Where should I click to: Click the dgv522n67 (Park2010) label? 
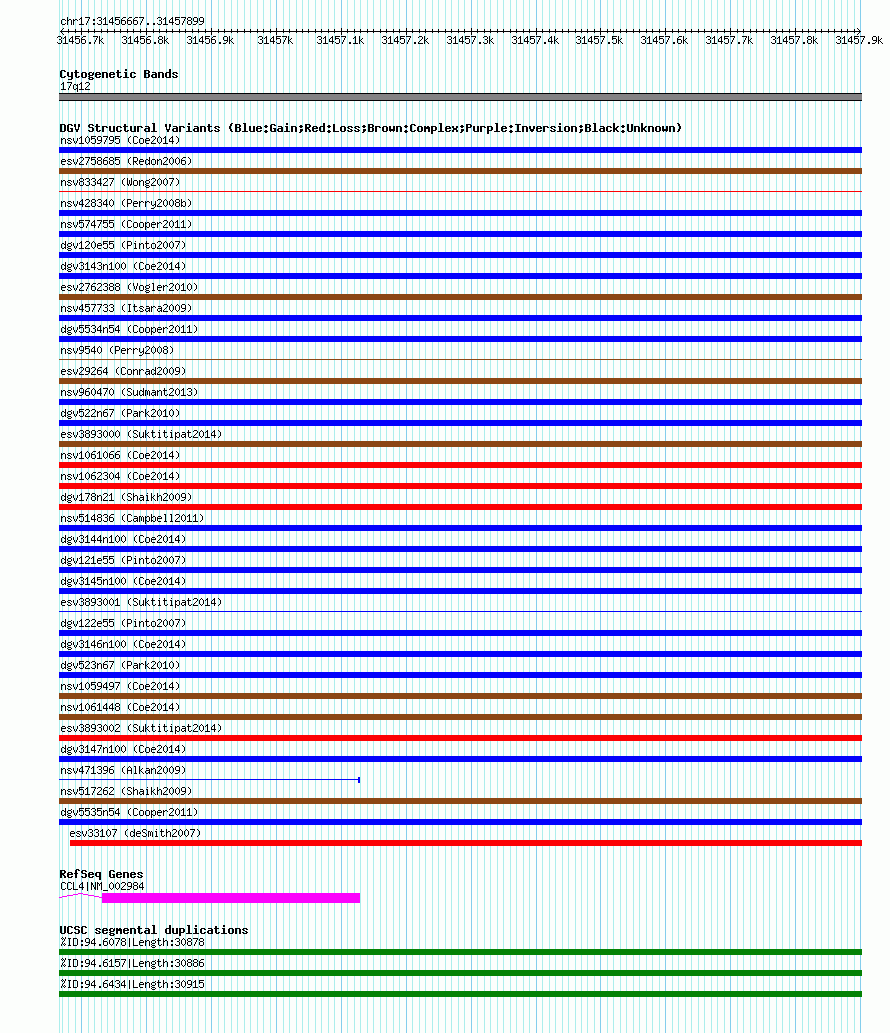[x=120, y=414]
